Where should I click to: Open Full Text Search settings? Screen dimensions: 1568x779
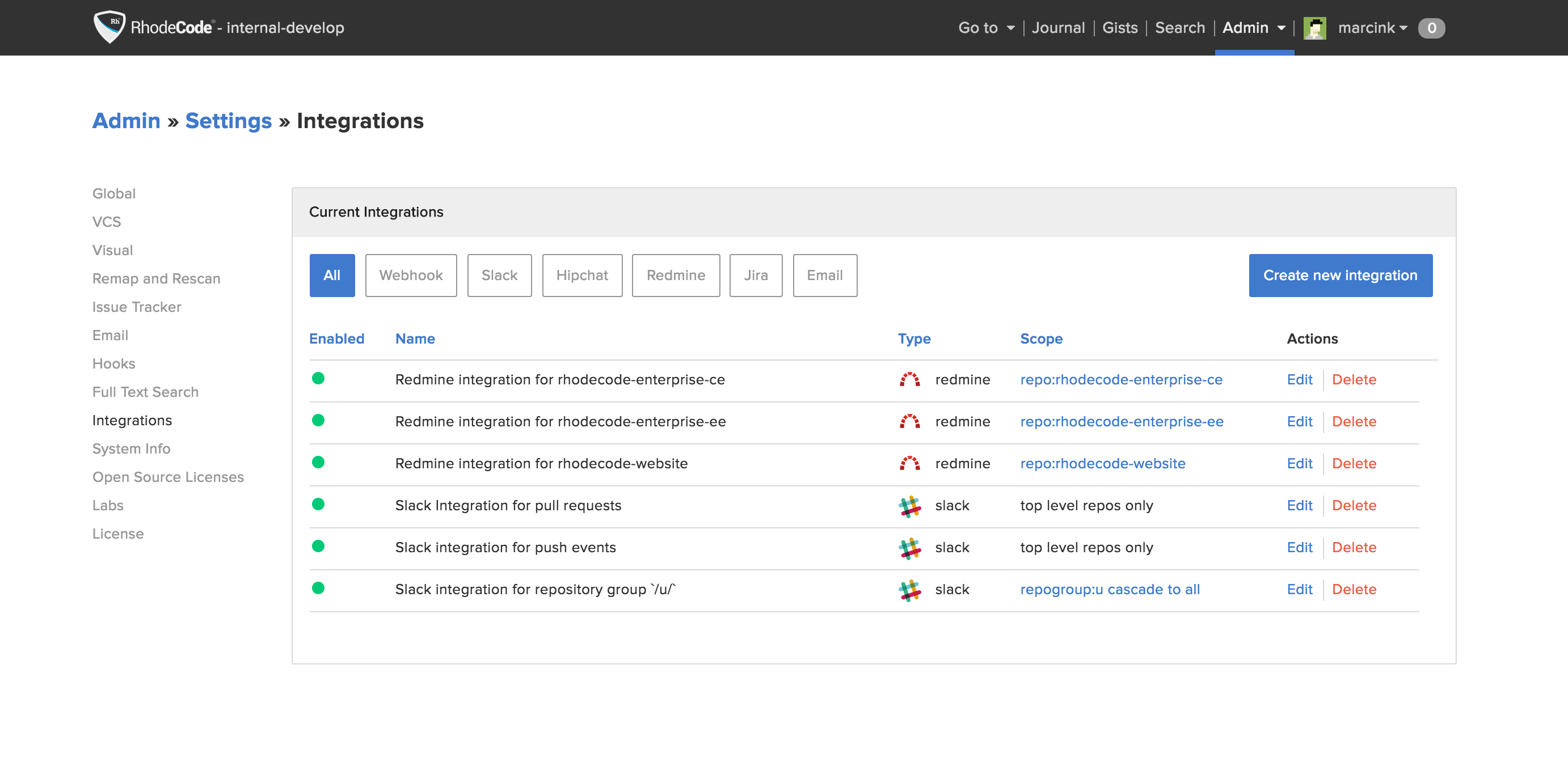(145, 392)
